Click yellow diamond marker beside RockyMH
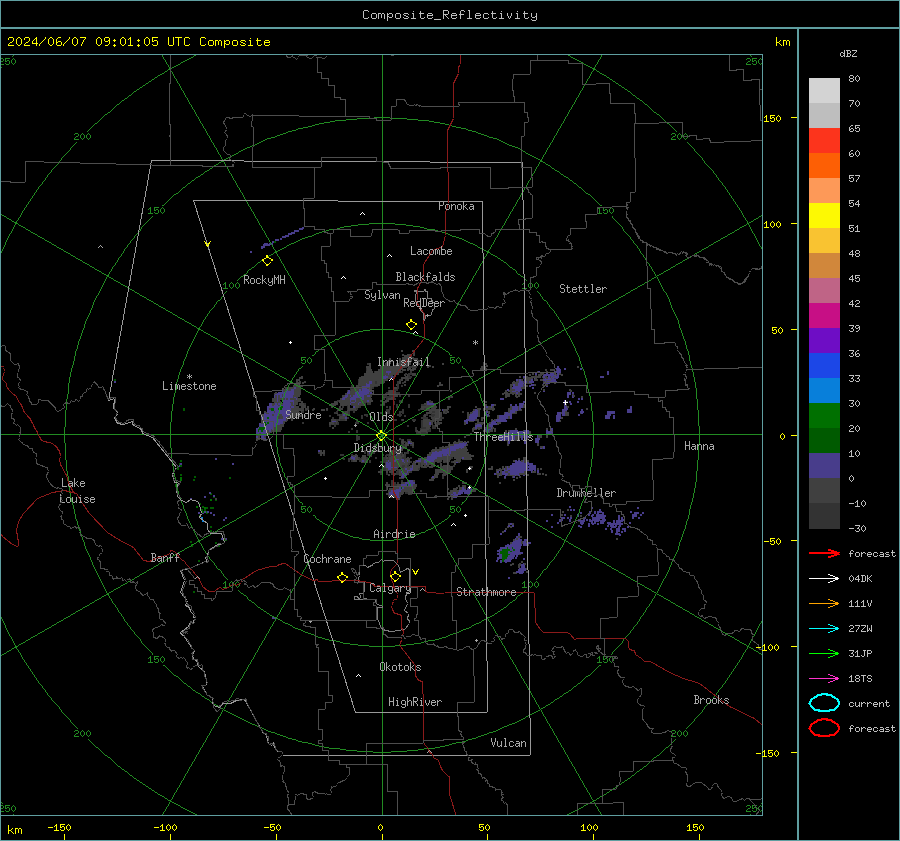 267,261
